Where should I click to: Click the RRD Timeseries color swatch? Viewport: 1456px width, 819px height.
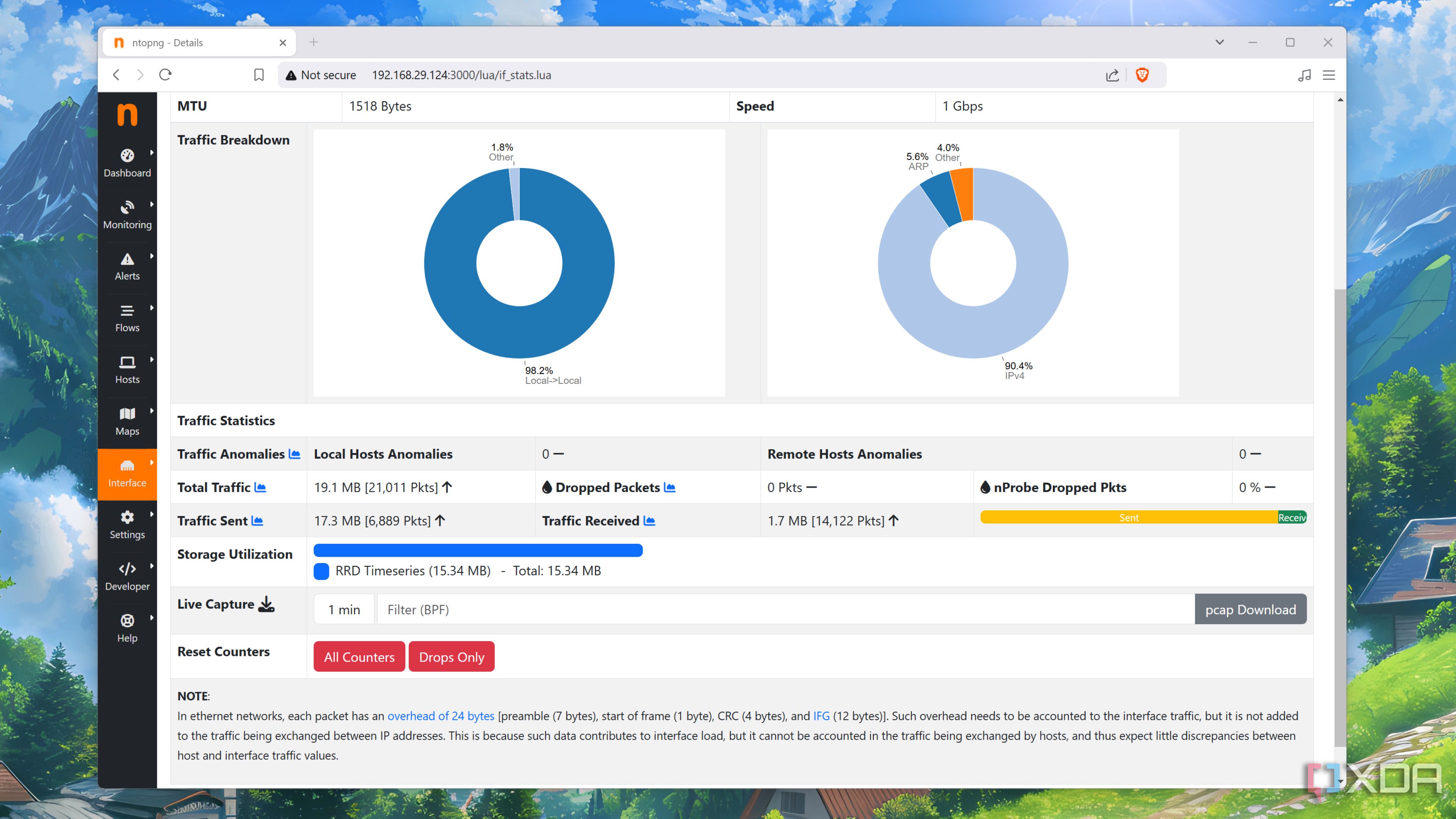pyautogui.click(x=321, y=571)
